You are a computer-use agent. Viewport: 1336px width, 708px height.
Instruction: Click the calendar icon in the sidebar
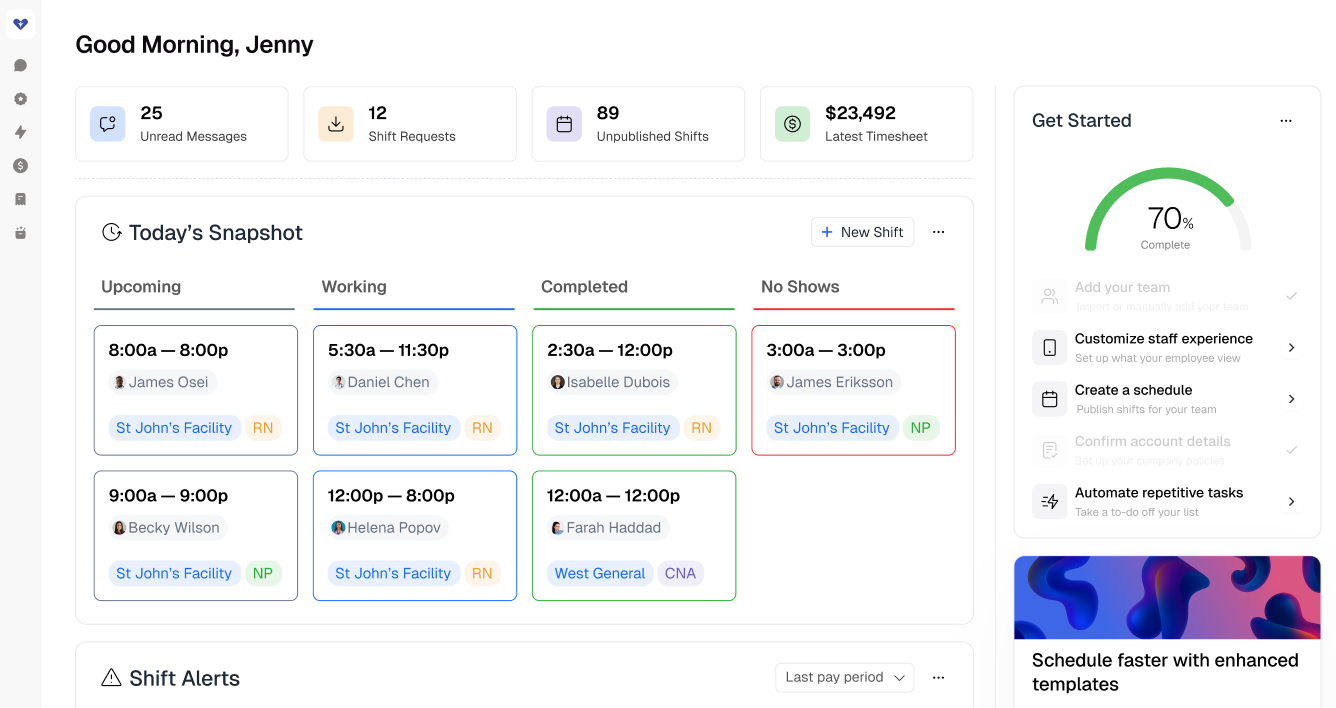(x=20, y=233)
